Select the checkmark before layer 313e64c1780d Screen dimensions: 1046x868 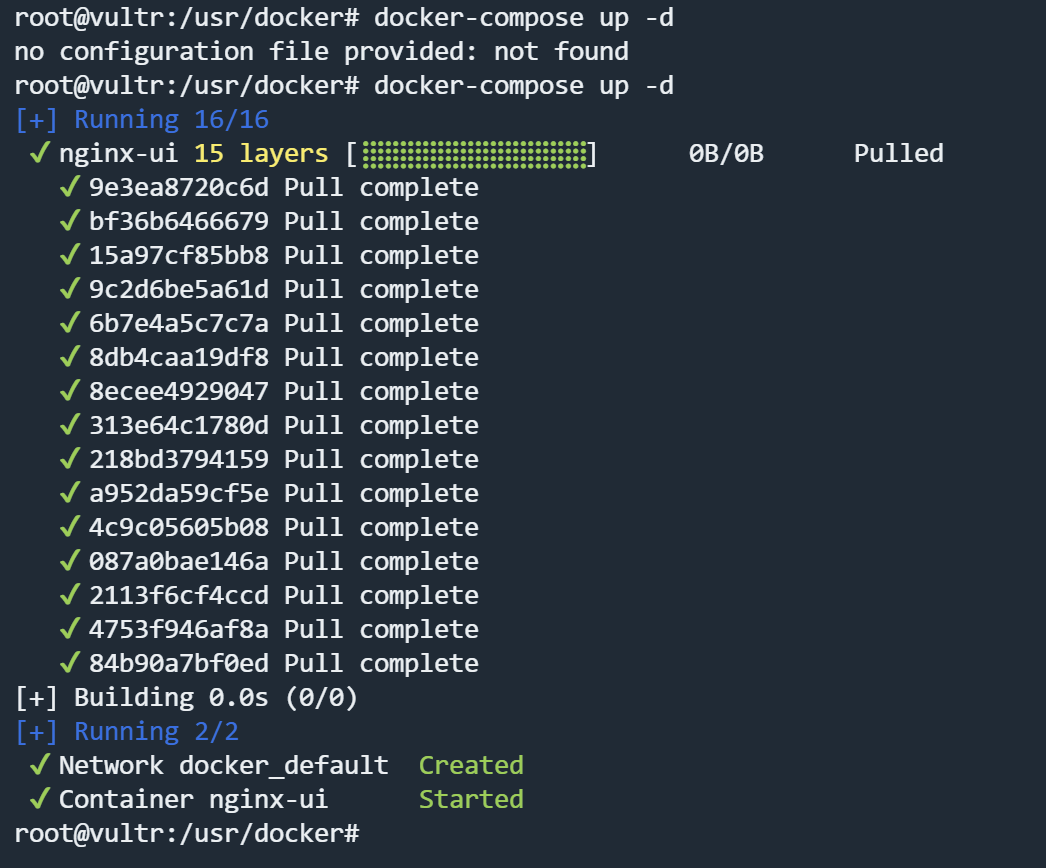pyautogui.click(x=69, y=426)
